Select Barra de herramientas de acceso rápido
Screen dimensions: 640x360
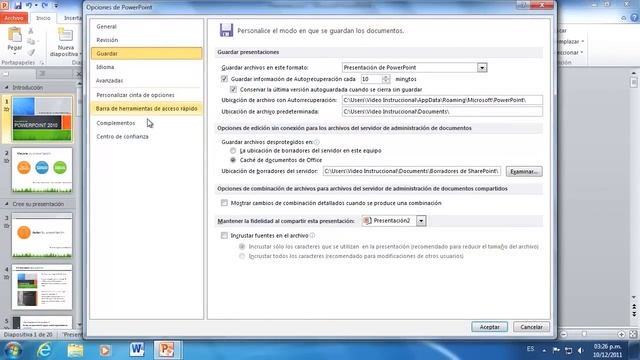(146, 109)
